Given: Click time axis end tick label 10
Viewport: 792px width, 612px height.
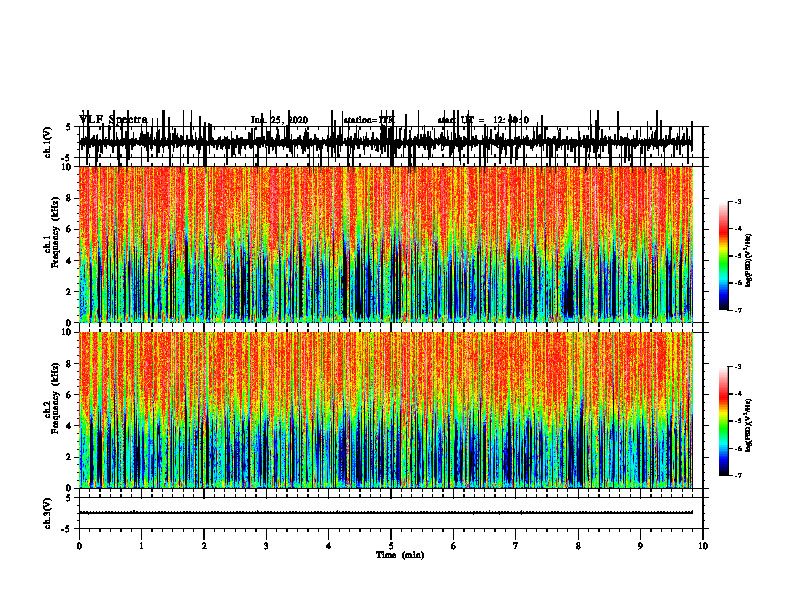Looking at the screenshot, I should click(703, 546).
